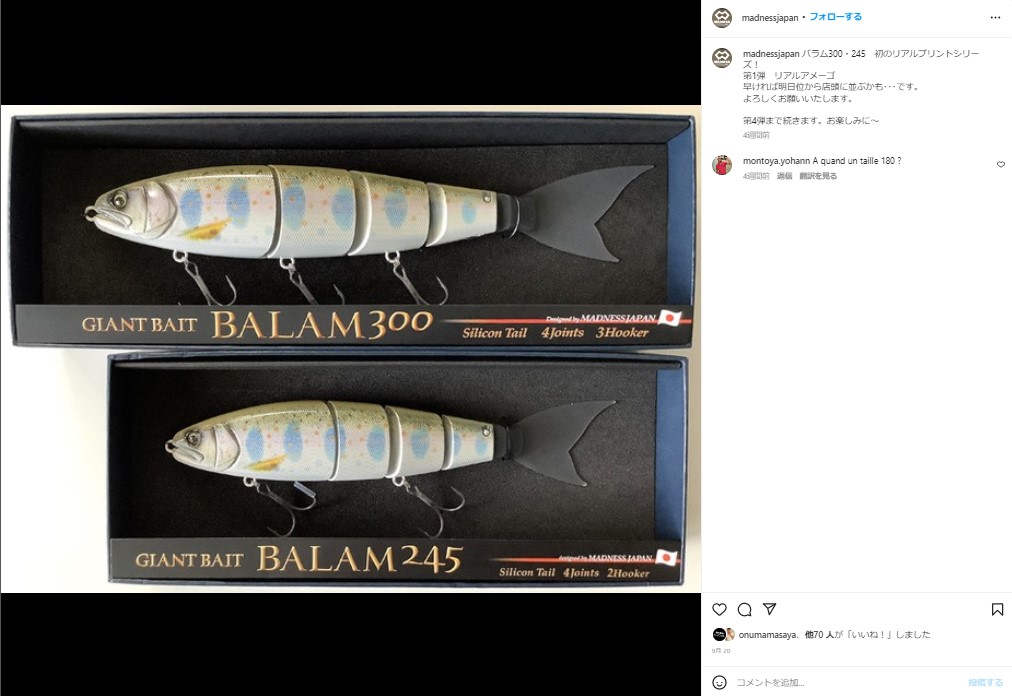Open the emoji picker smiley icon
The image size is (1012, 696).
719,682
